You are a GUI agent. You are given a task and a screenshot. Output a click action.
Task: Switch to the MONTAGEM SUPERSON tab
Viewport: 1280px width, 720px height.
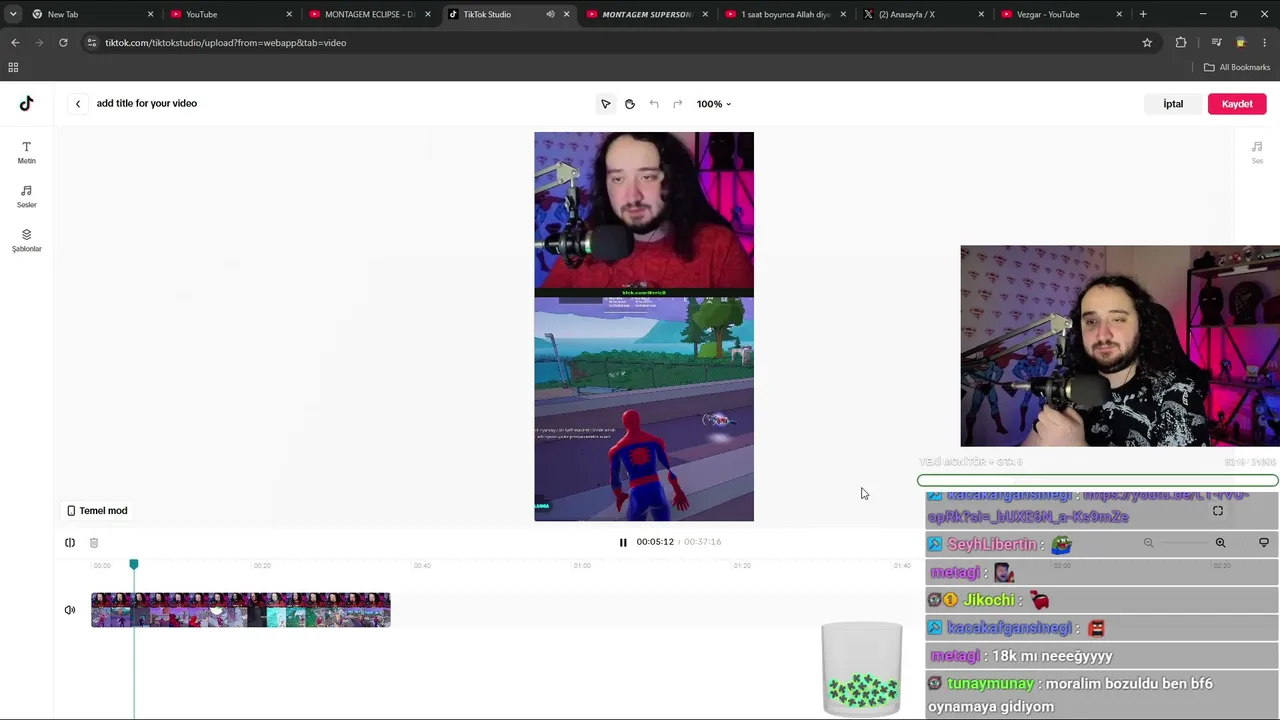coord(647,14)
